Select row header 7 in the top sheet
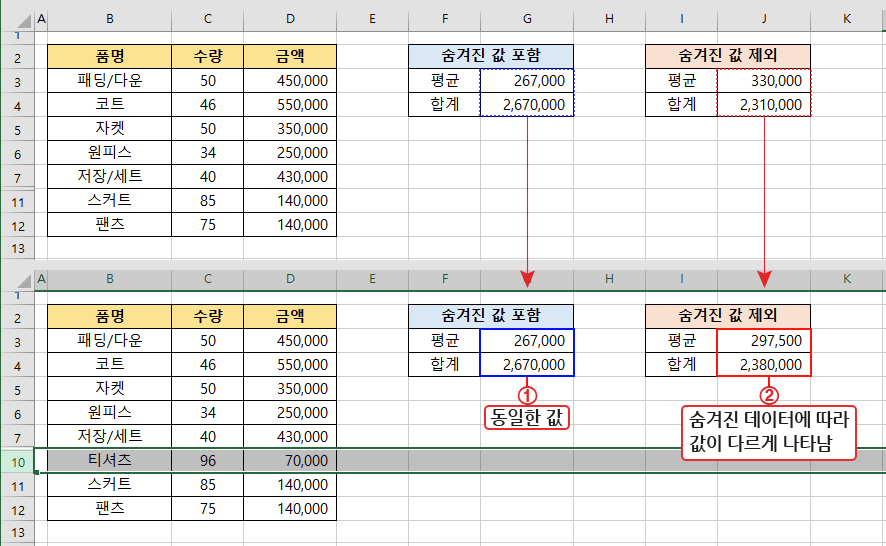The image size is (886, 546). click(18, 177)
